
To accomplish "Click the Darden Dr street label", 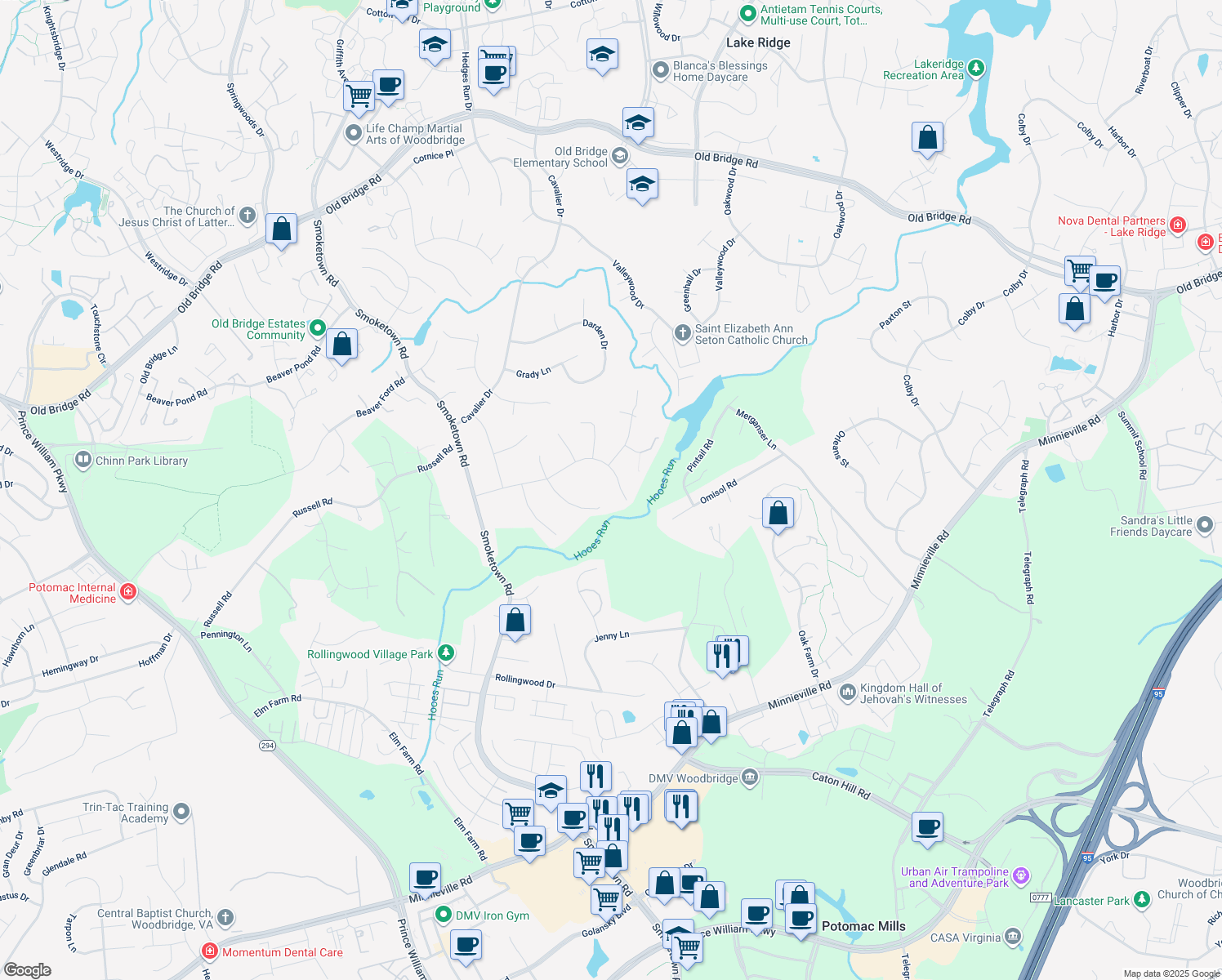I will (x=595, y=333).
